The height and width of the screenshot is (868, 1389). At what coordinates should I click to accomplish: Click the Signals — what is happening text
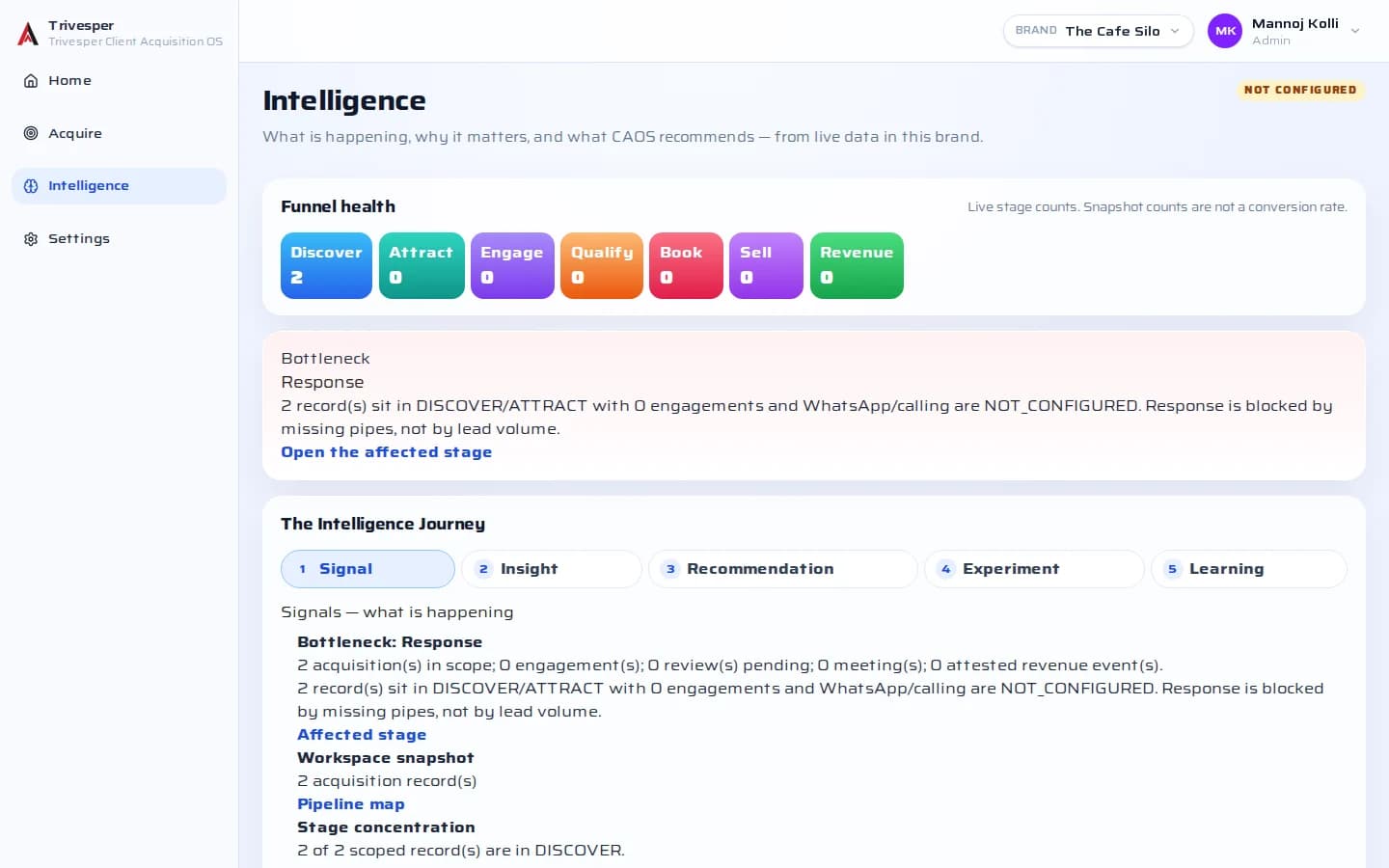(x=397, y=612)
